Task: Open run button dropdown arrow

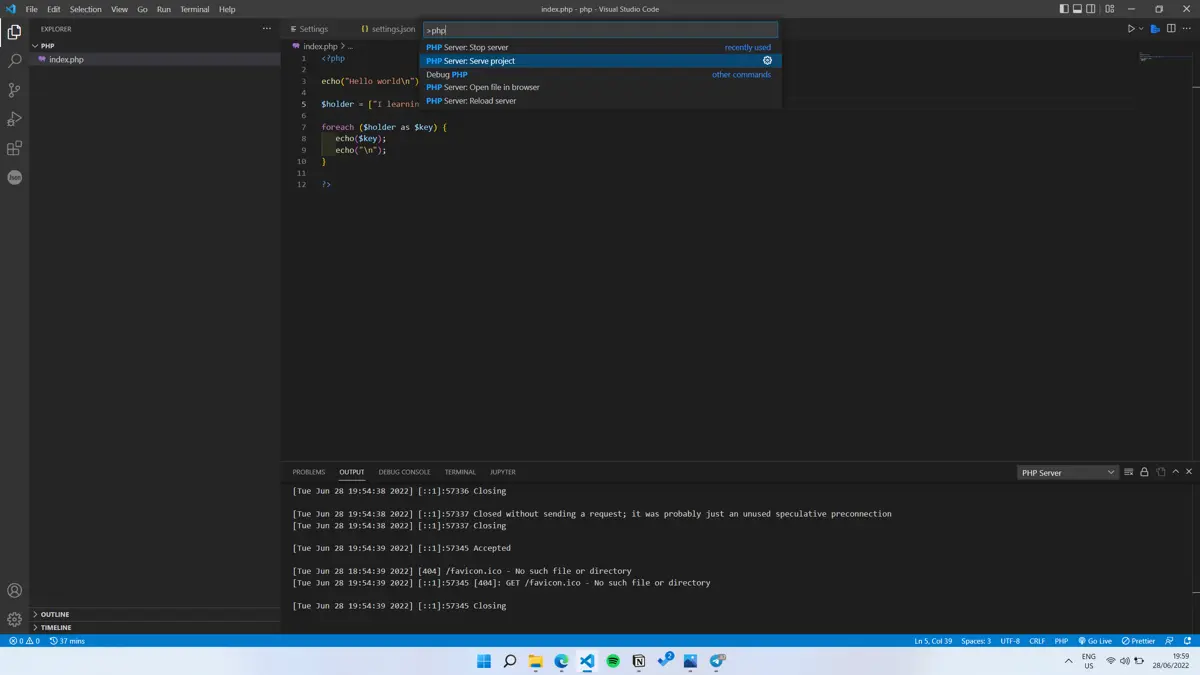Action: click(1141, 29)
